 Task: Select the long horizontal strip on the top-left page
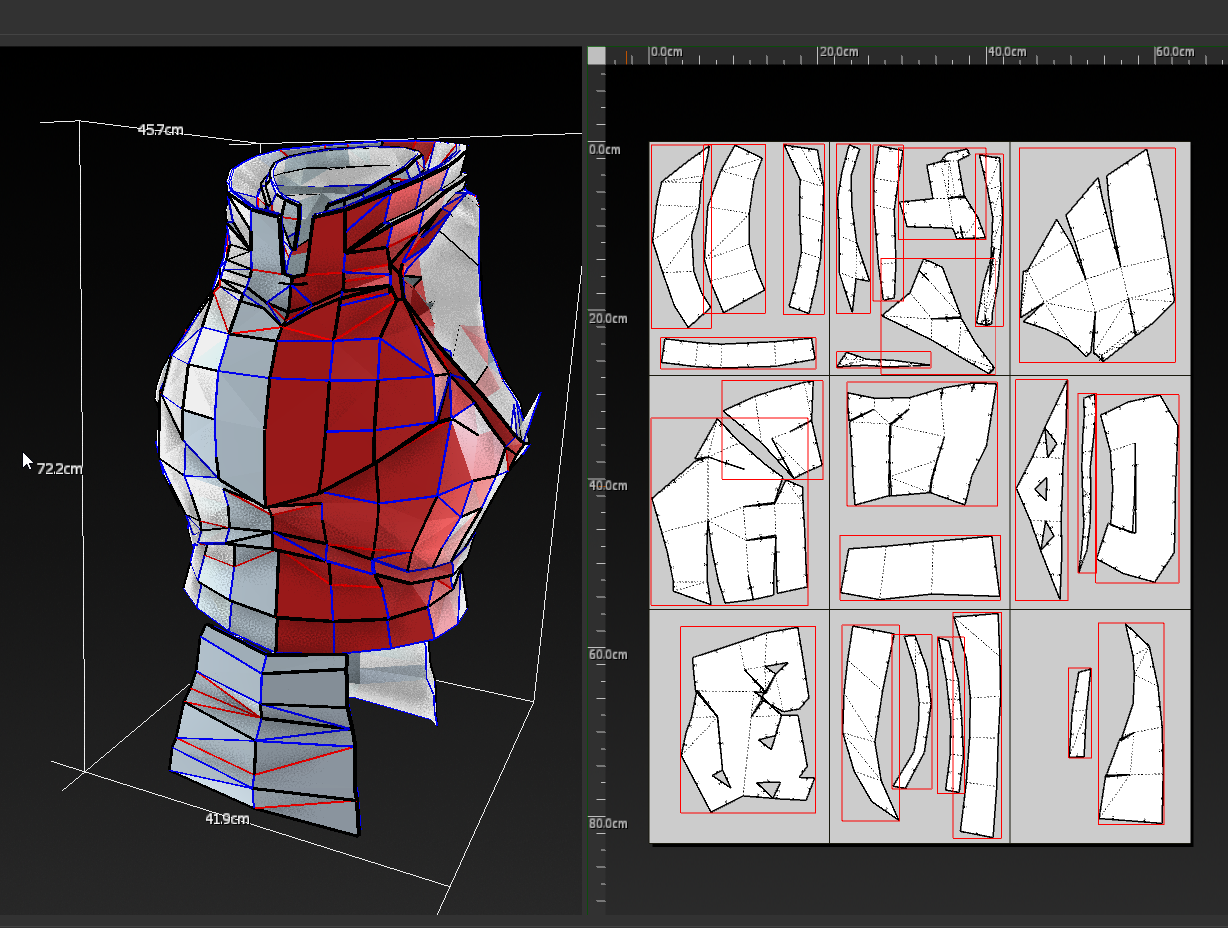[x=738, y=352]
